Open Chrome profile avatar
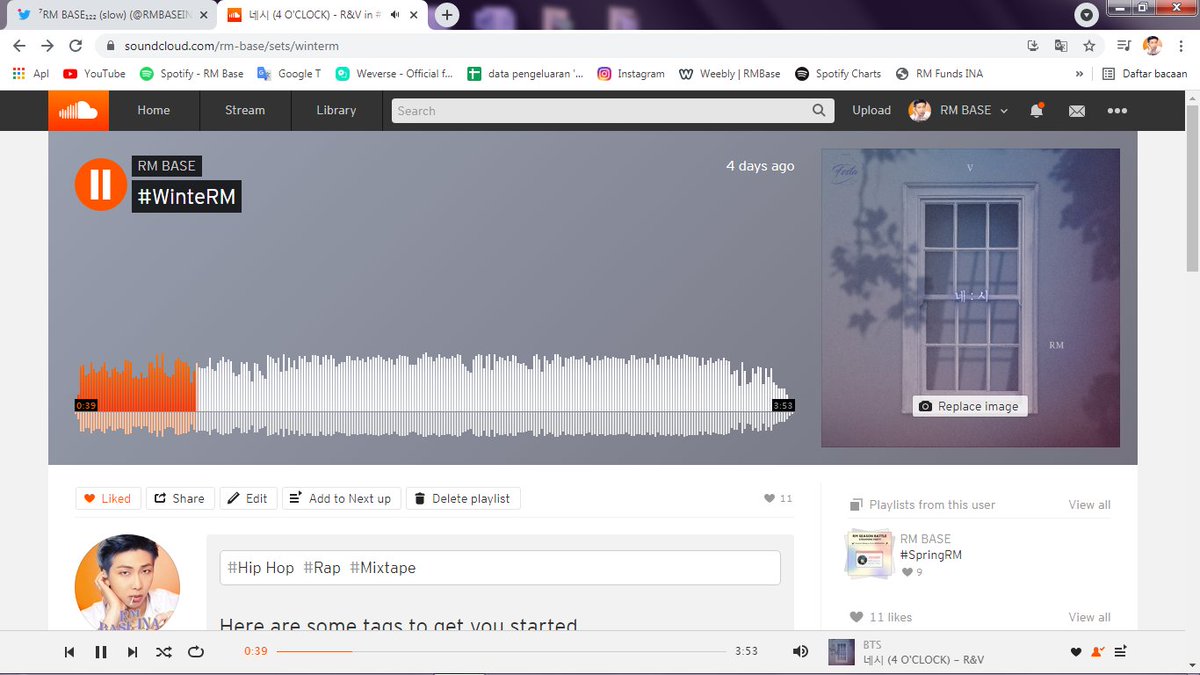Viewport: 1200px width, 675px height. [1152, 46]
